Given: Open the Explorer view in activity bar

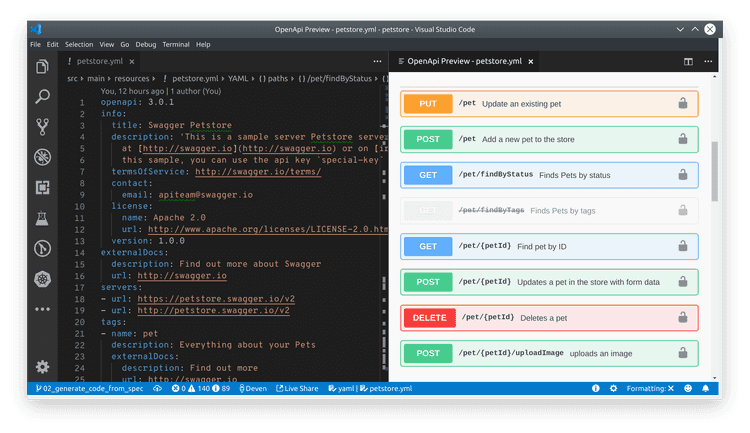Looking at the screenshot, I should point(43,67).
